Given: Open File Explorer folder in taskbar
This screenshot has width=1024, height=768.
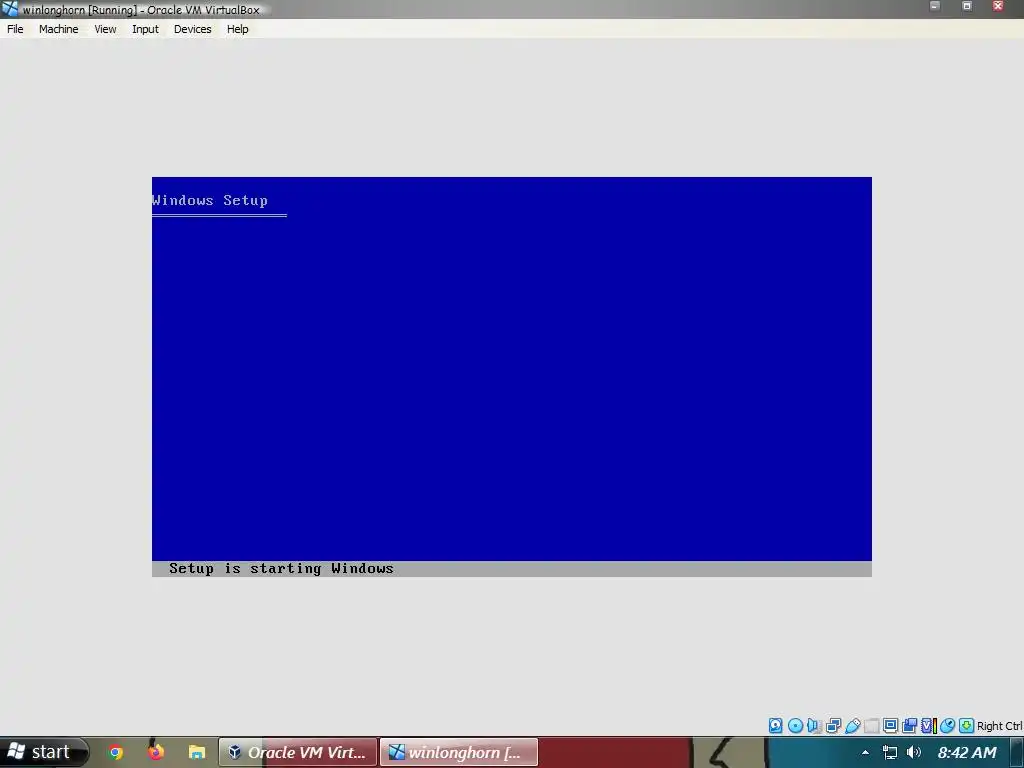Looking at the screenshot, I should click(197, 753).
